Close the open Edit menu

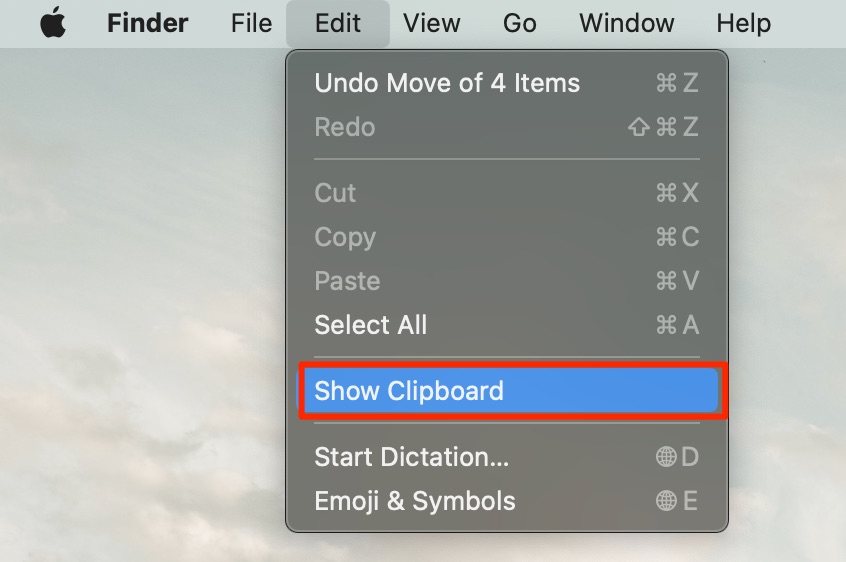point(338,23)
